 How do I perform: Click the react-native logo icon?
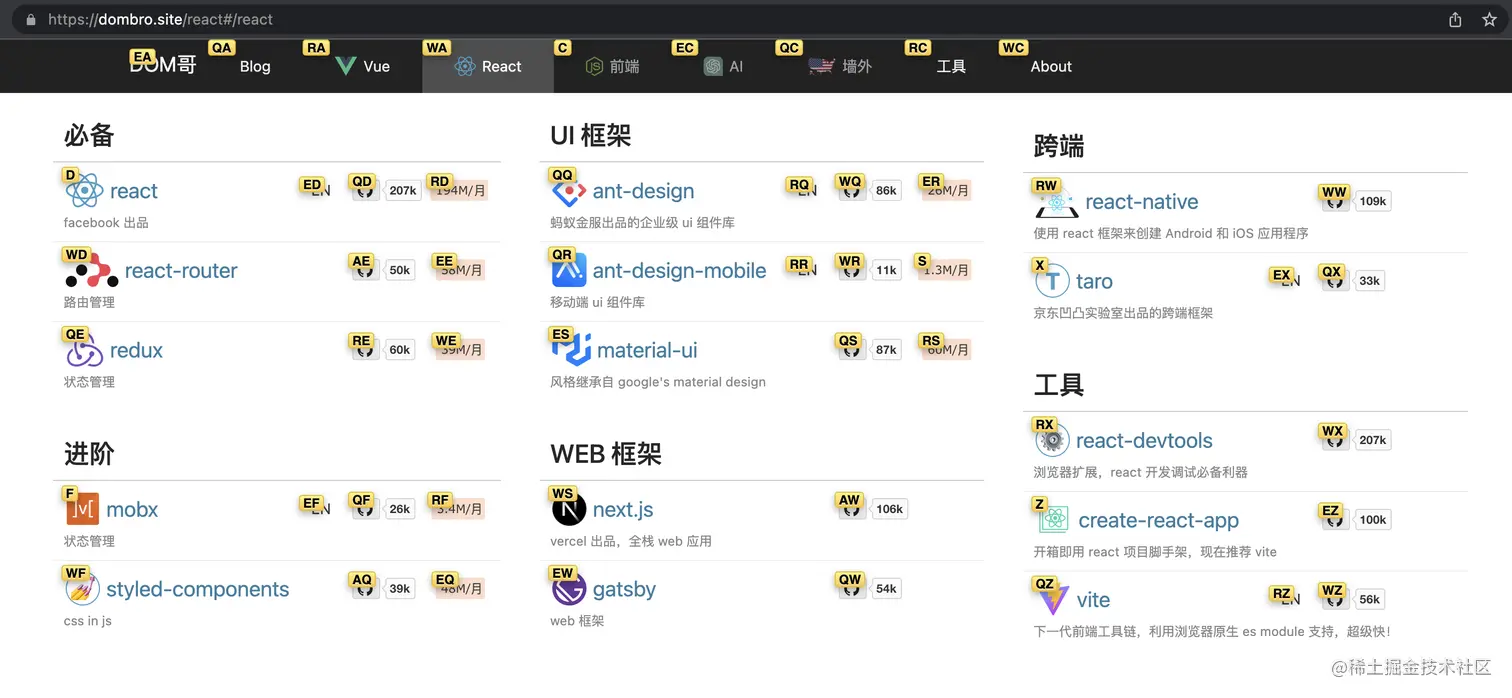pyautogui.click(x=1056, y=201)
